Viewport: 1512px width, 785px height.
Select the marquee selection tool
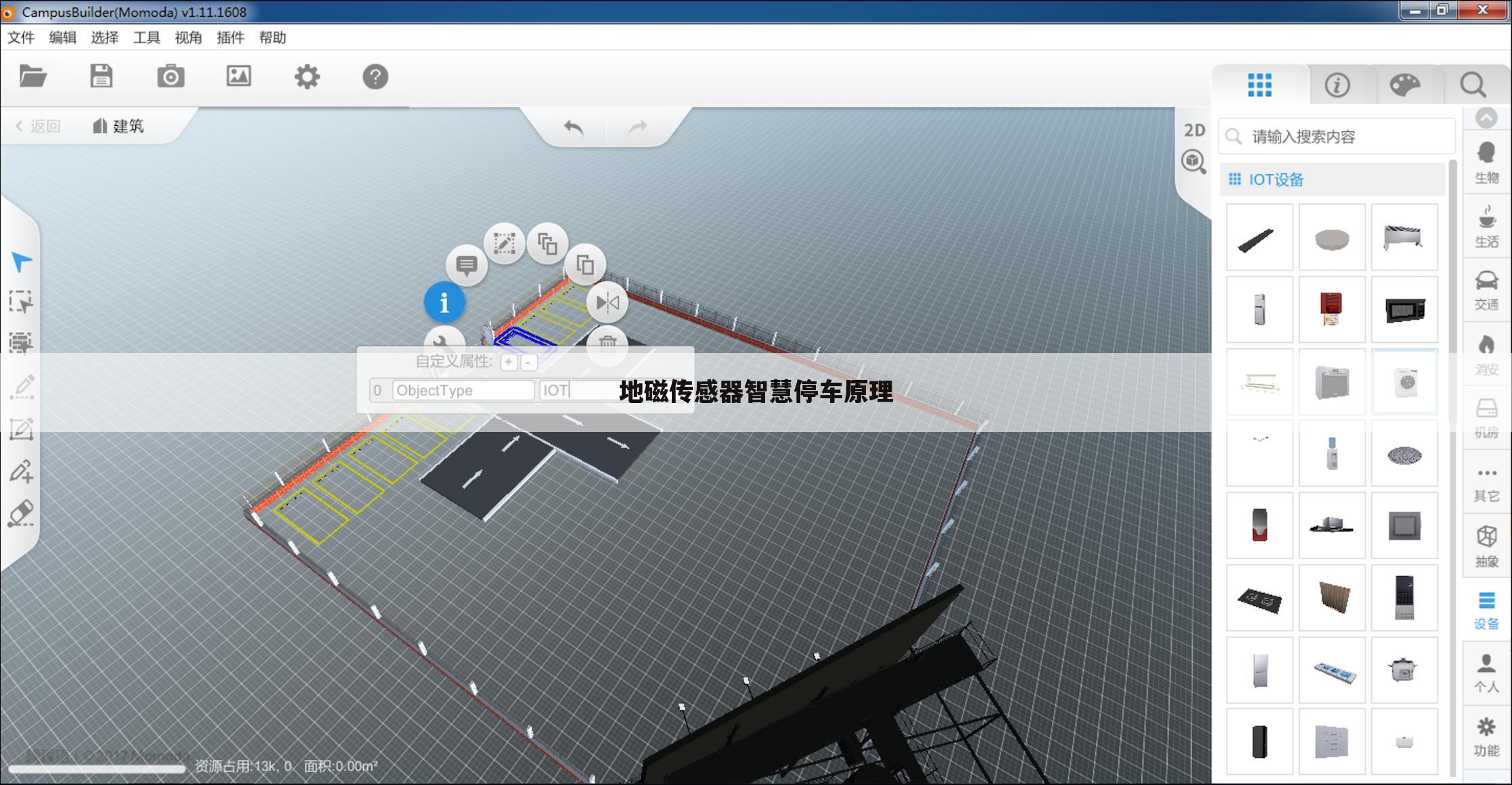21,302
